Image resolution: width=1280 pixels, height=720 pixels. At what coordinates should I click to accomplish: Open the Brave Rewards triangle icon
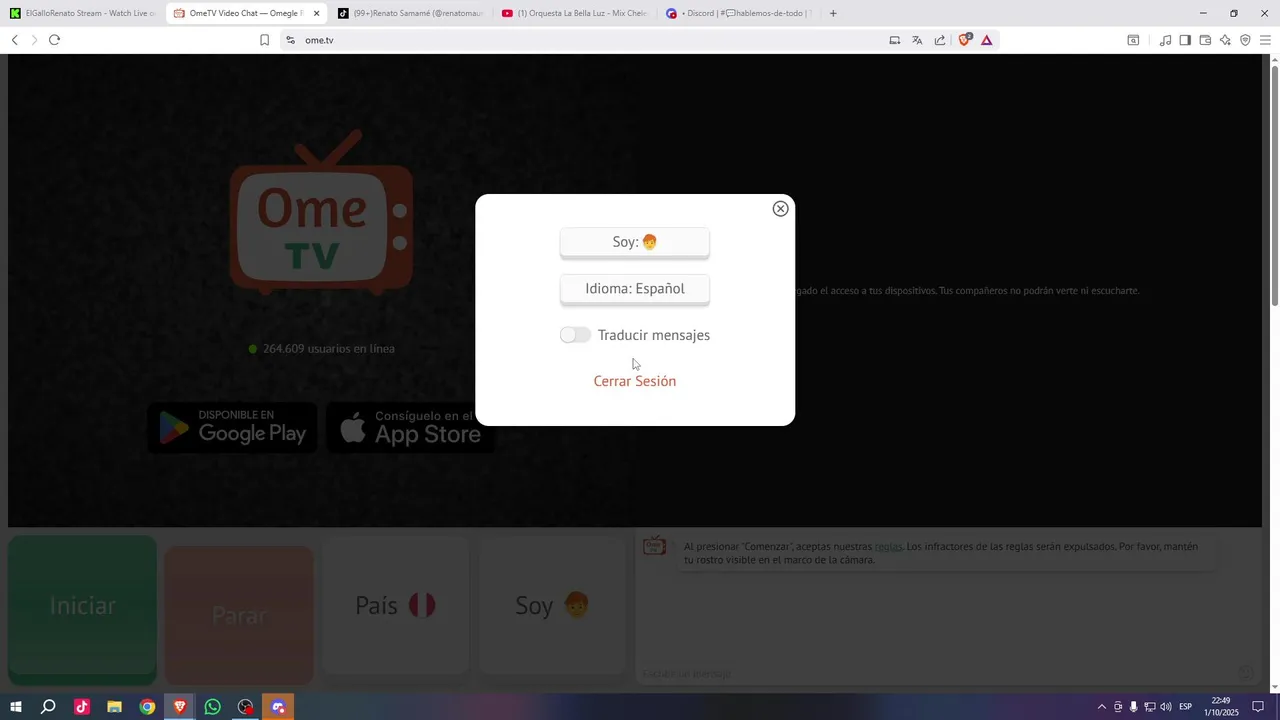coord(986,40)
